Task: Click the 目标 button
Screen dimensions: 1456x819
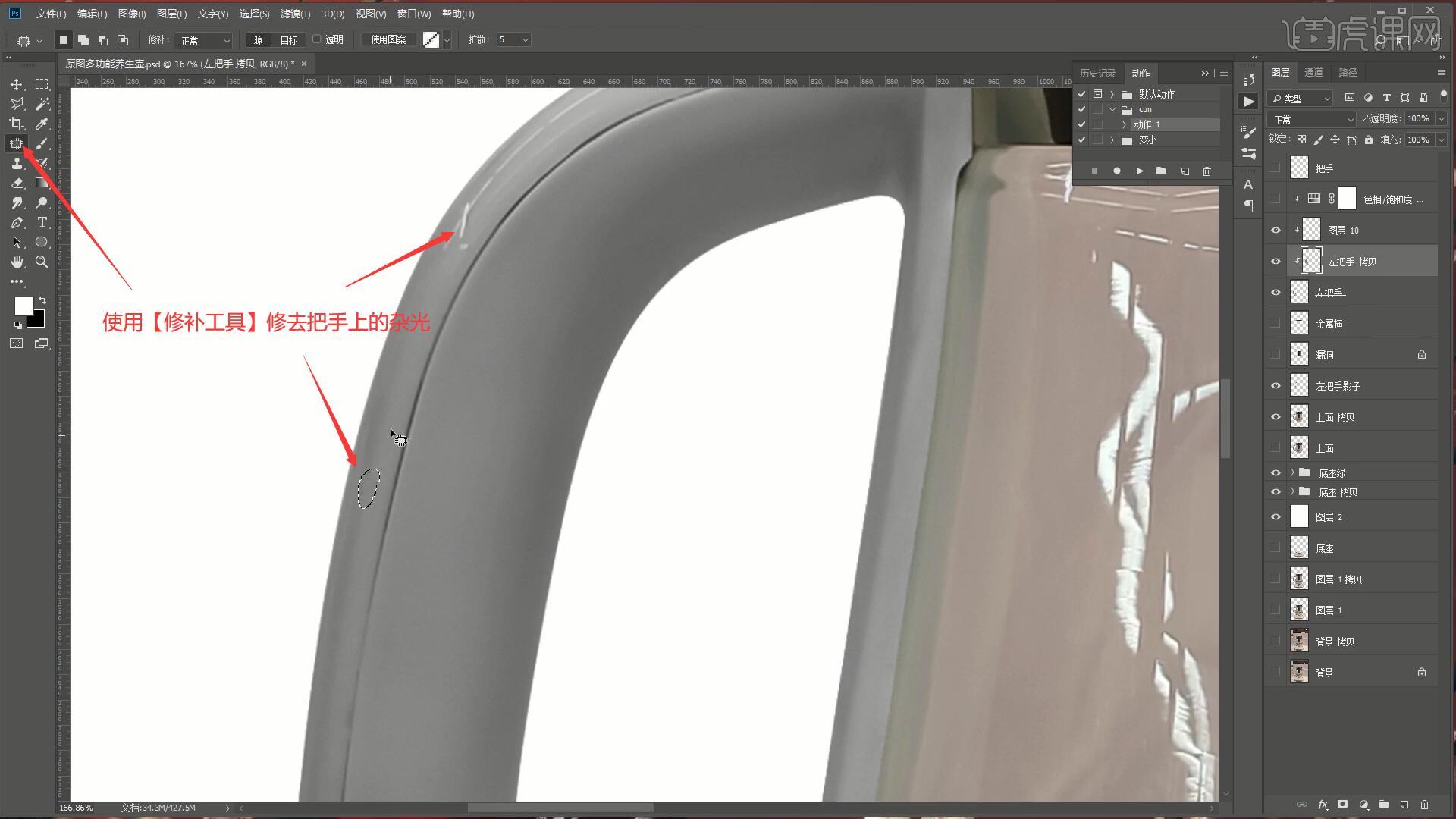Action: 289,40
